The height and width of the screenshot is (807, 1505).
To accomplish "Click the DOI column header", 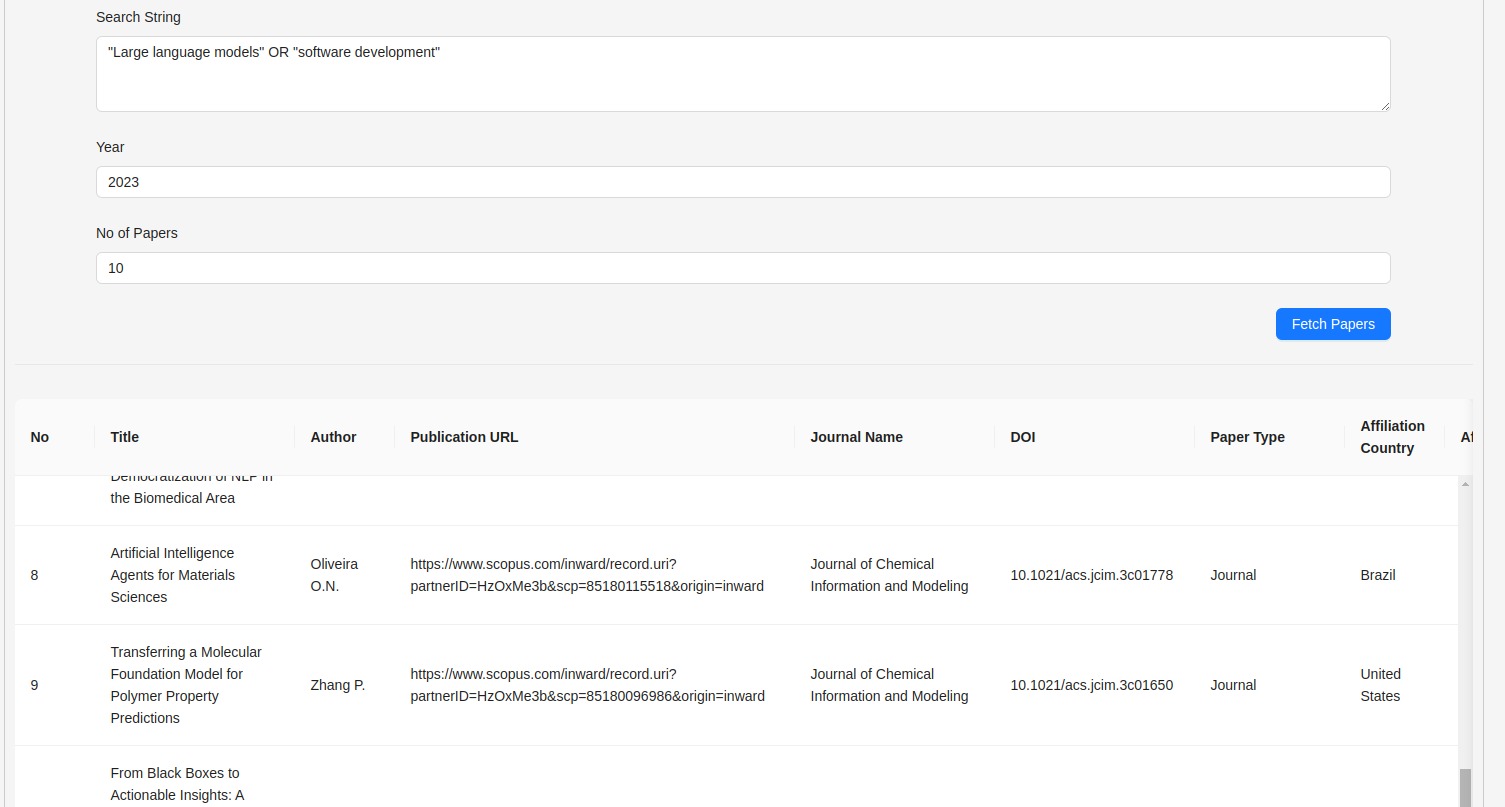I will pos(1022,437).
